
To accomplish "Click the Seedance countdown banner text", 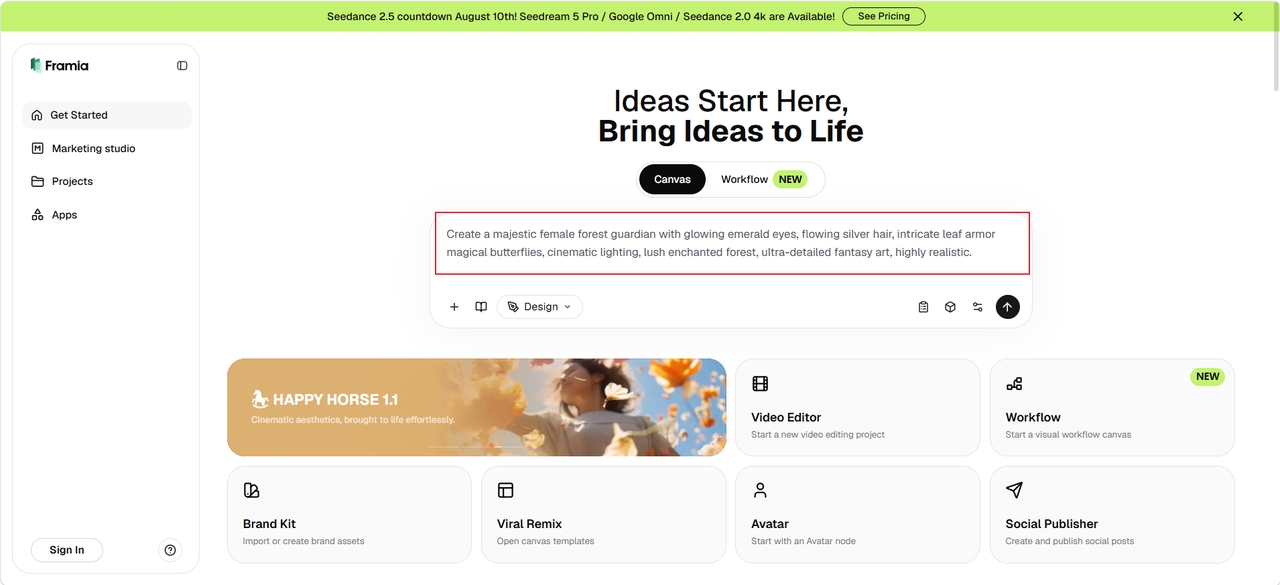I will 581,16.
